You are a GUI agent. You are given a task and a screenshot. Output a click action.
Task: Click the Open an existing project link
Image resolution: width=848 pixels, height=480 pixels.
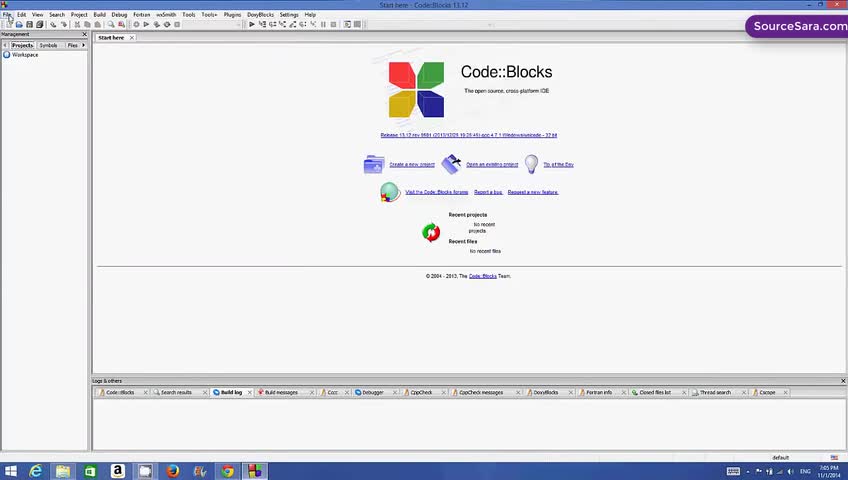coord(492,164)
